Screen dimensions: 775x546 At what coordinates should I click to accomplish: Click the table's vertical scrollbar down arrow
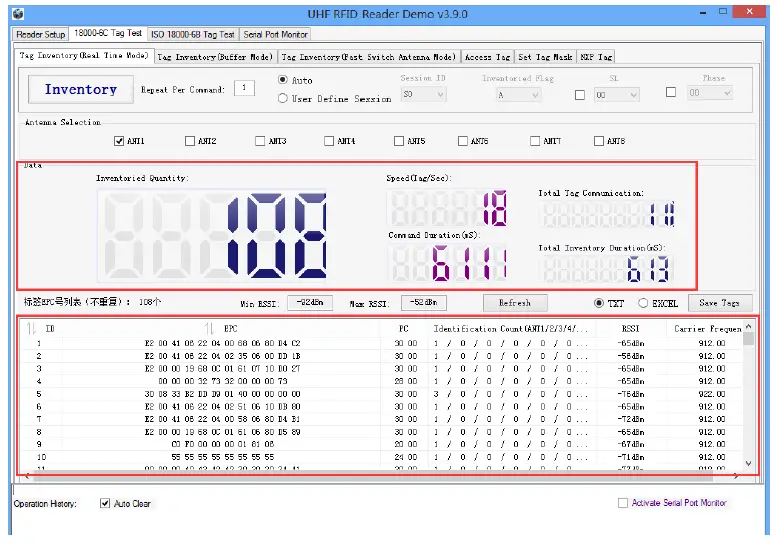[748, 463]
